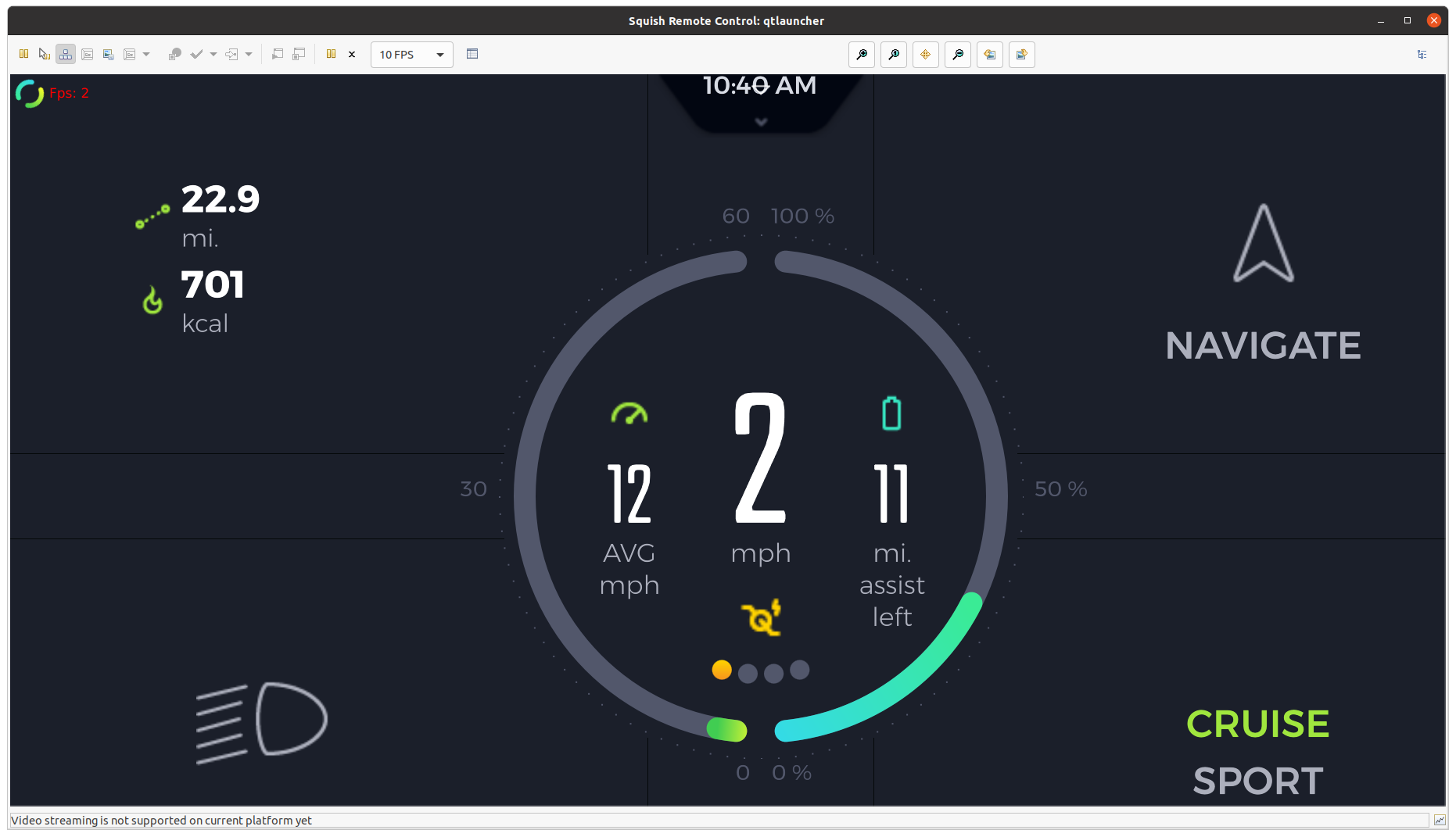Click the 50 % battery scale label
The width and height of the screenshot is (1456, 837).
(1060, 489)
